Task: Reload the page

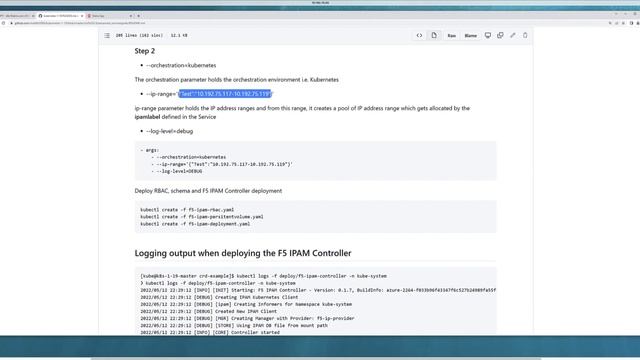Action: tap(4, 23)
